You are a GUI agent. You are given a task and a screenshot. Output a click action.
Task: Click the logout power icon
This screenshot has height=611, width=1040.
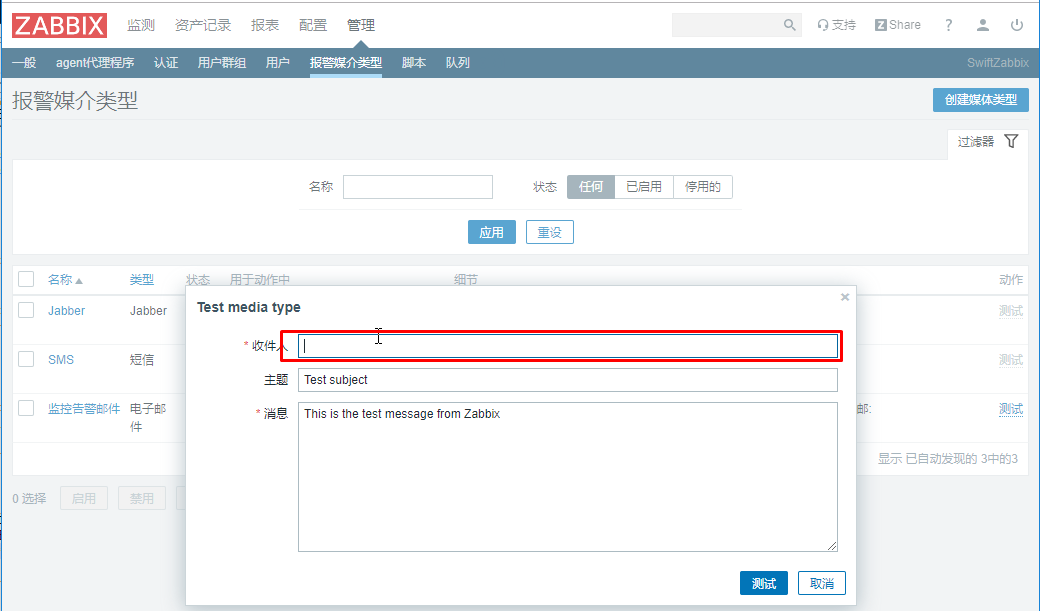click(1017, 25)
